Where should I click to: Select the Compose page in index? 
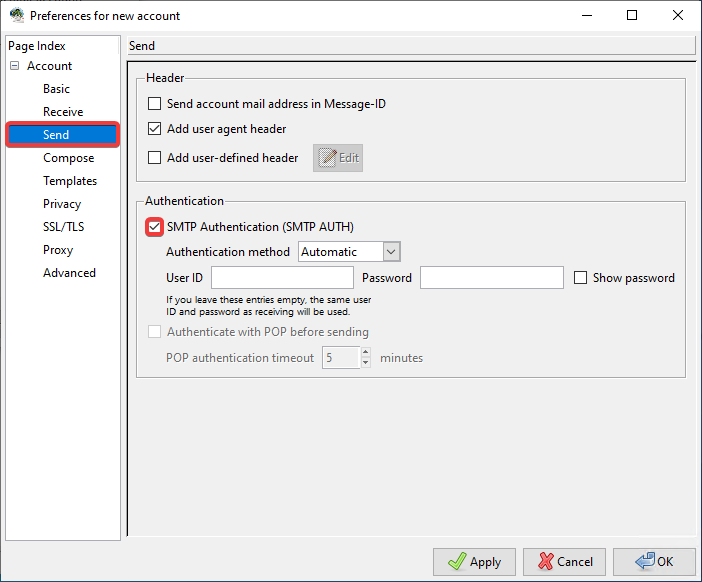pyautogui.click(x=68, y=158)
